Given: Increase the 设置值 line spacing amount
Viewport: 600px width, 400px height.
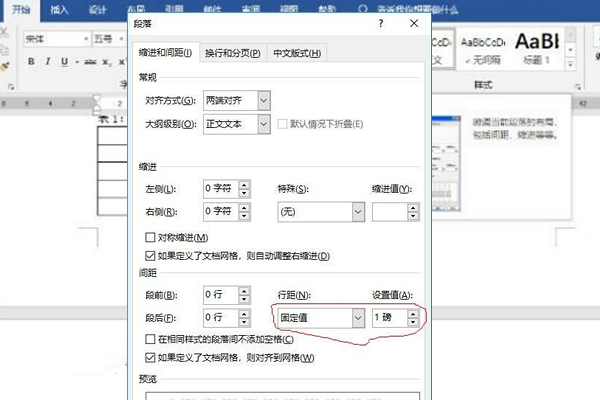Looking at the screenshot, I should click(x=413, y=313).
